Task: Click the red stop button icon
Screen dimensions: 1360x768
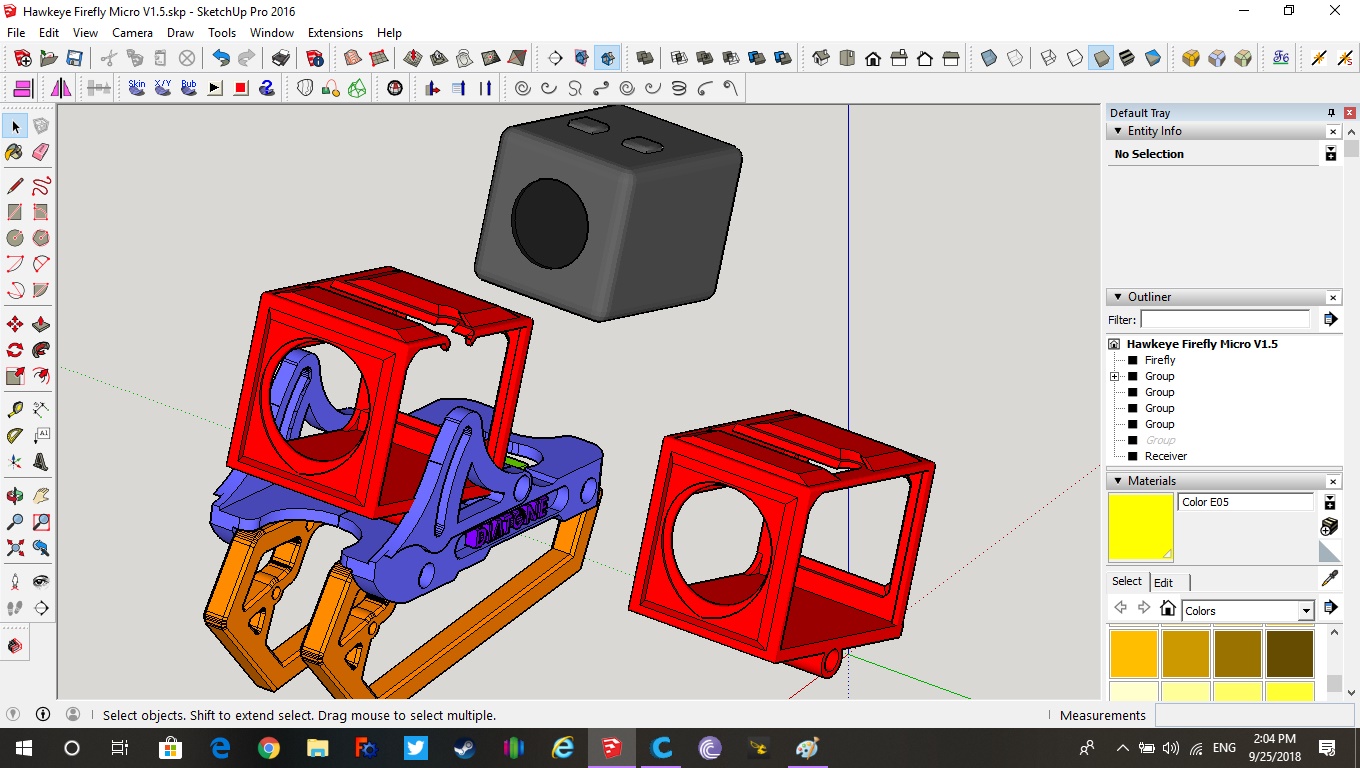Action: [241, 88]
